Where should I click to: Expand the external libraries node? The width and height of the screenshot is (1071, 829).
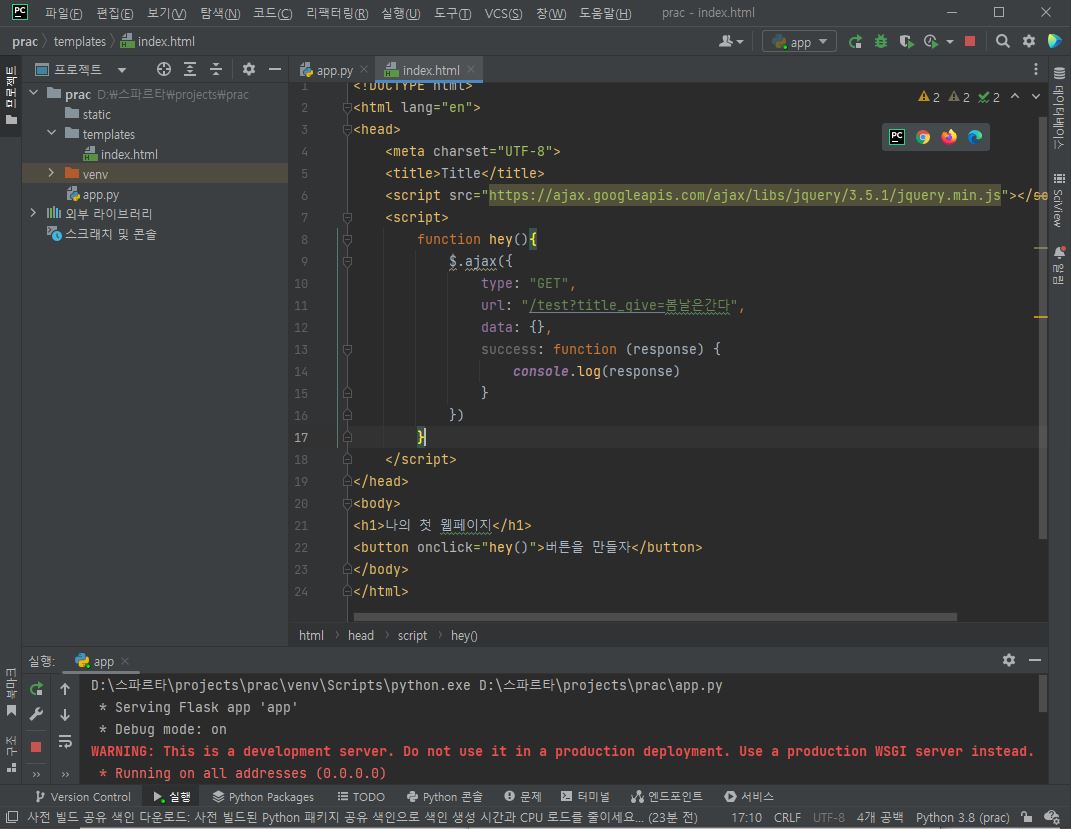point(33,213)
